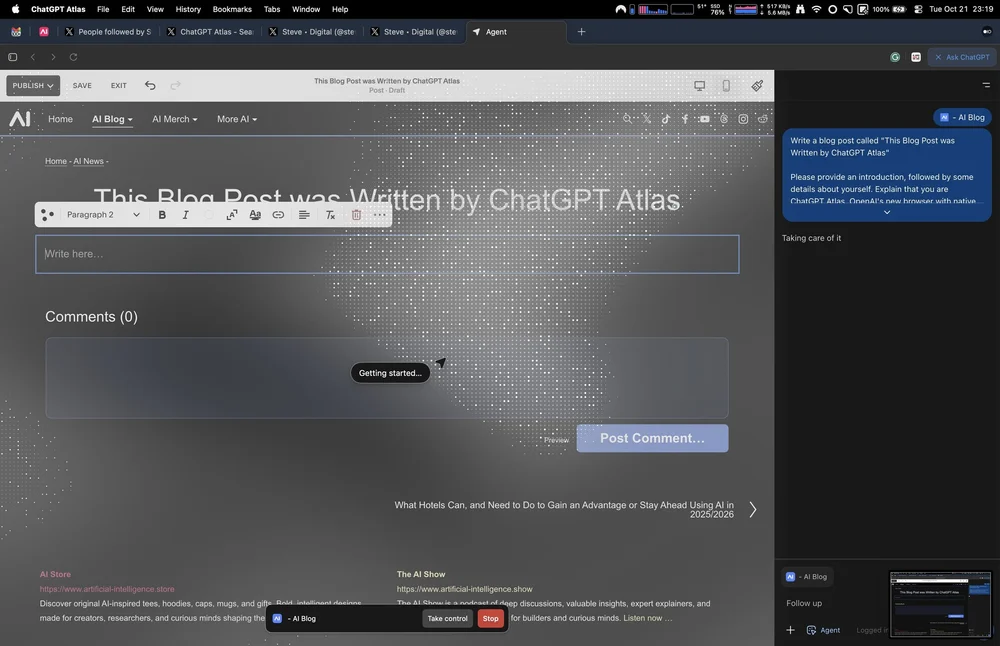Open the File menu
Screen dimensions: 1000x646
tap(103, 9)
